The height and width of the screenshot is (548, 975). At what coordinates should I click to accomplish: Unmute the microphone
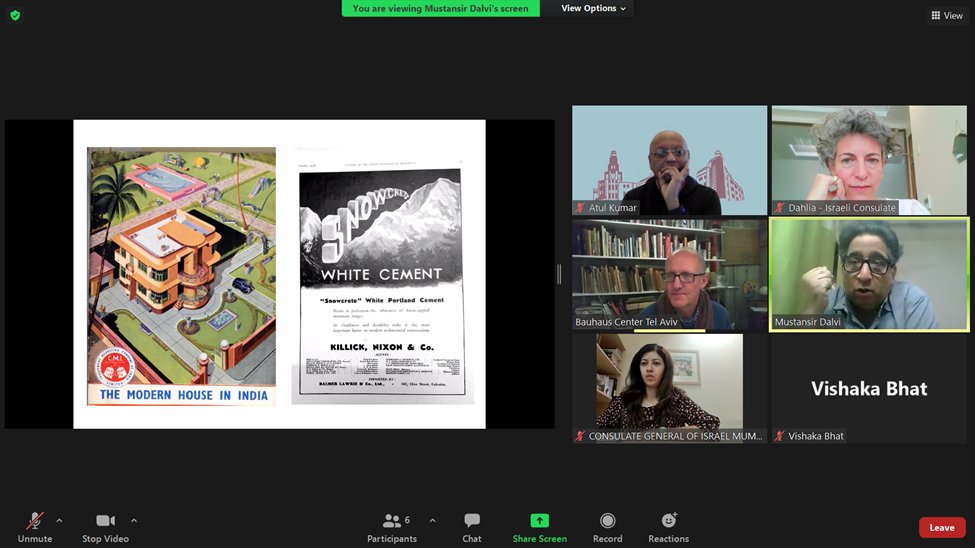click(35, 527)
